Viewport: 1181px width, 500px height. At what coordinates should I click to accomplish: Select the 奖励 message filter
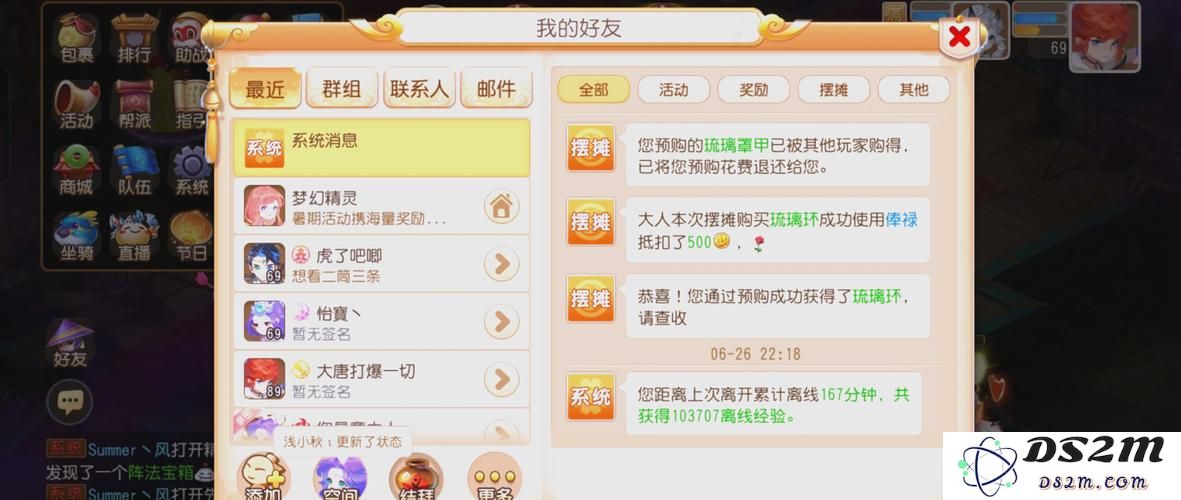753,90
